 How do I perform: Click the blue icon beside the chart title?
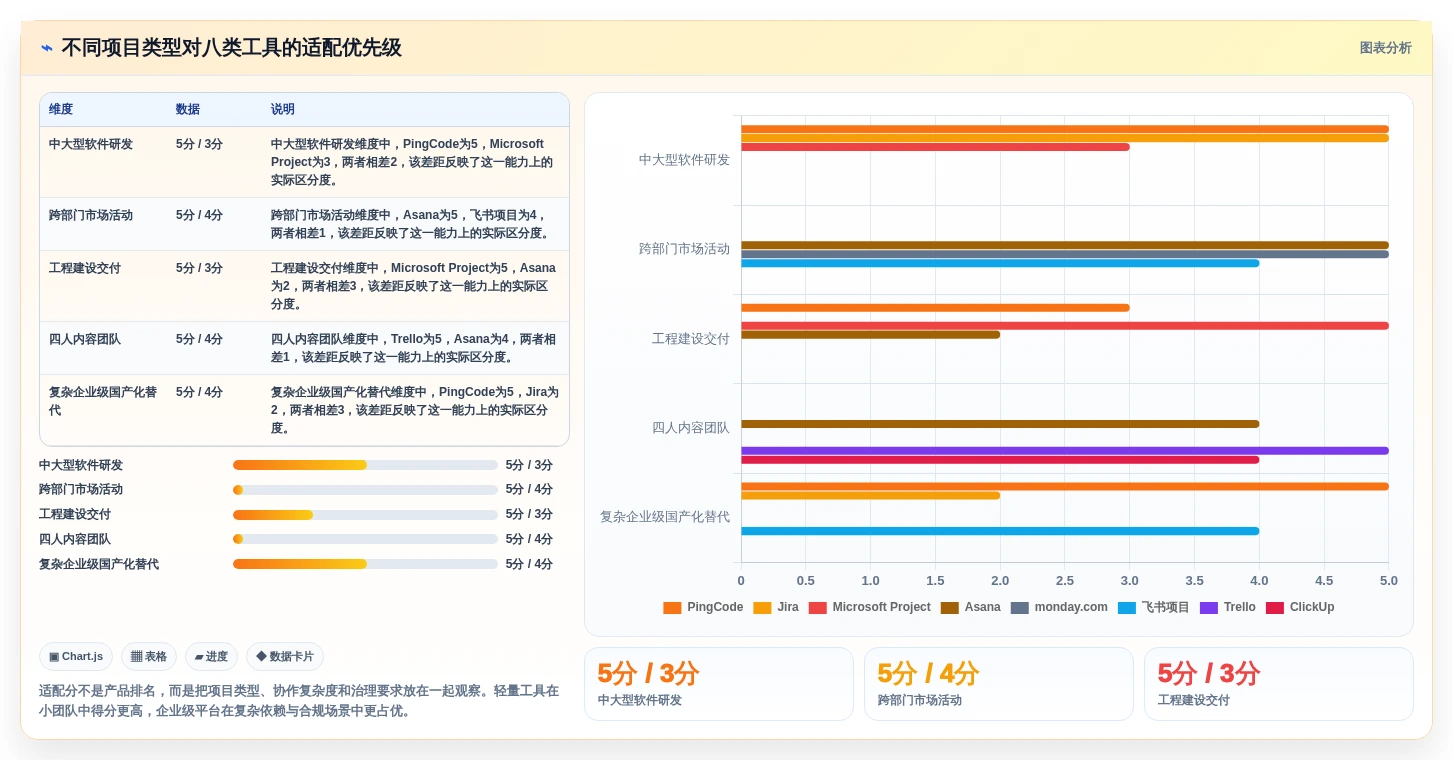click(x=47, y=48)
